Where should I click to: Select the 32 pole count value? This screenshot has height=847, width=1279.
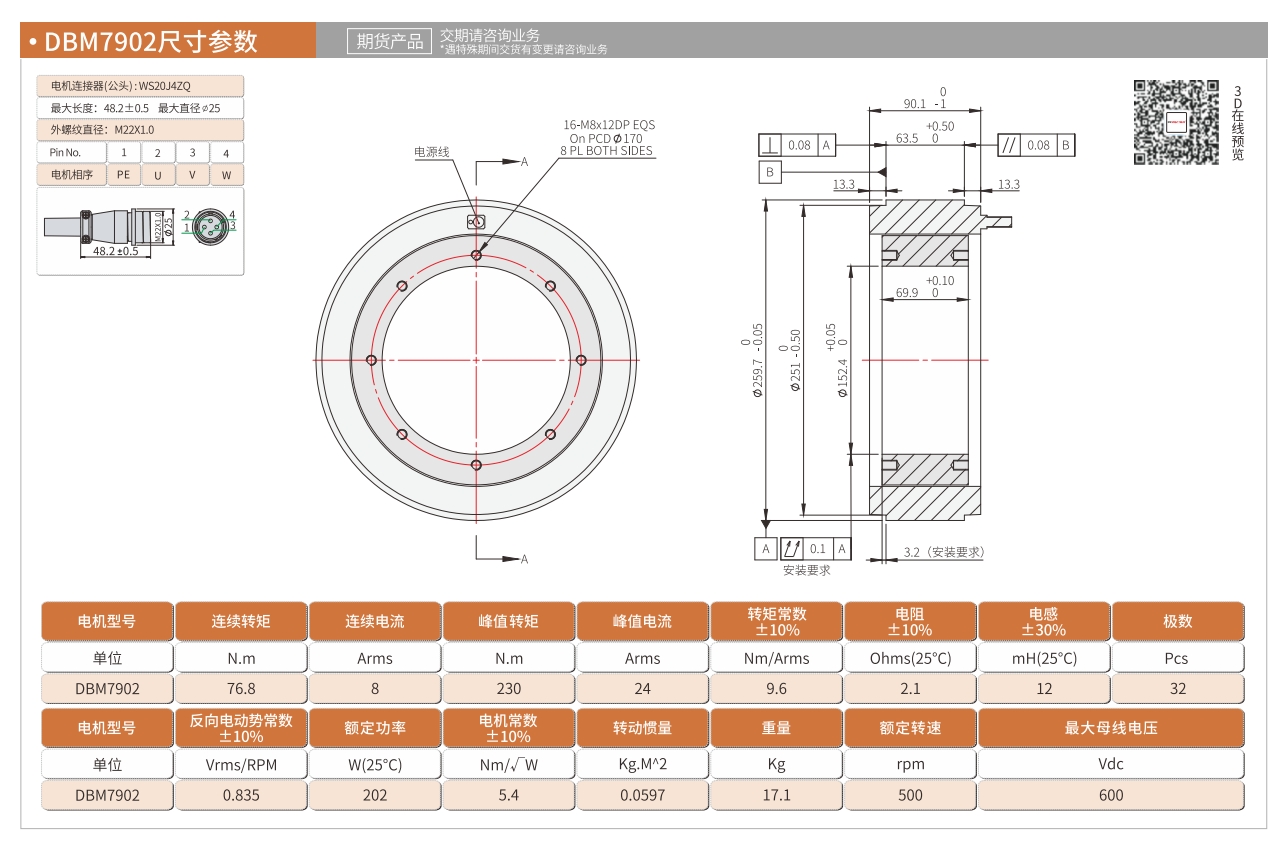(1178, 688)
